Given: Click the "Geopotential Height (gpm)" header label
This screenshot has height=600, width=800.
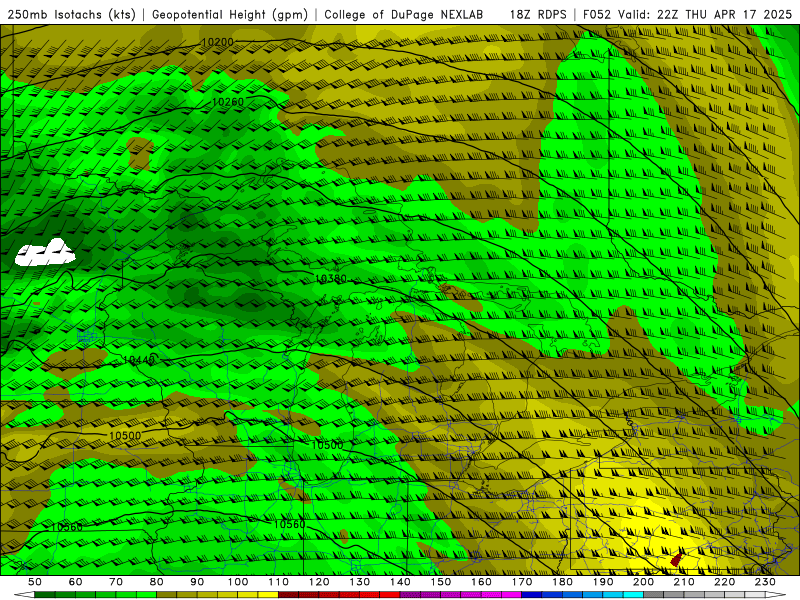Looking at the screenshot, I should (230, 15).
